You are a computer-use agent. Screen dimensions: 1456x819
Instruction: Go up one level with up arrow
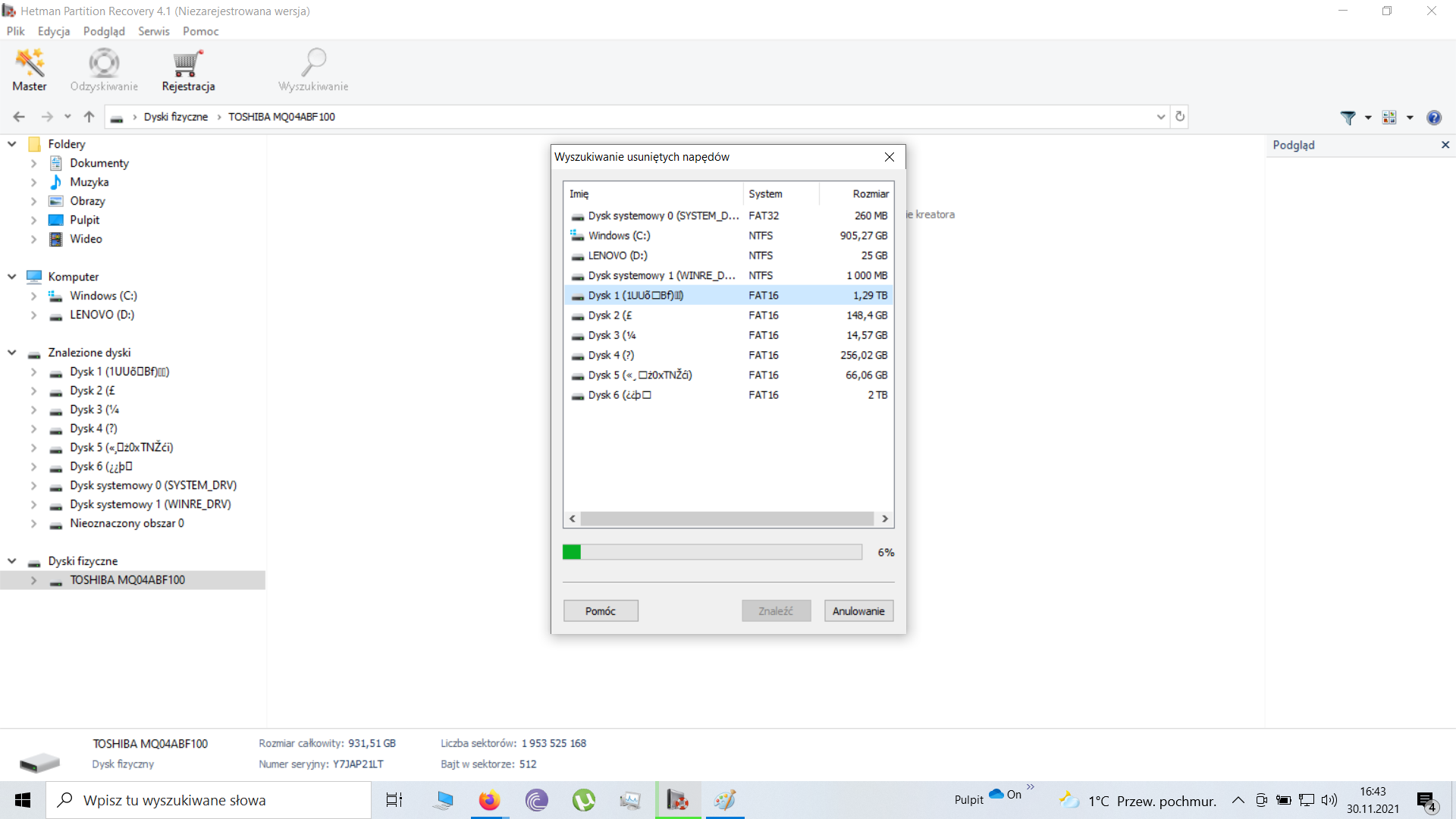(89, 117)
